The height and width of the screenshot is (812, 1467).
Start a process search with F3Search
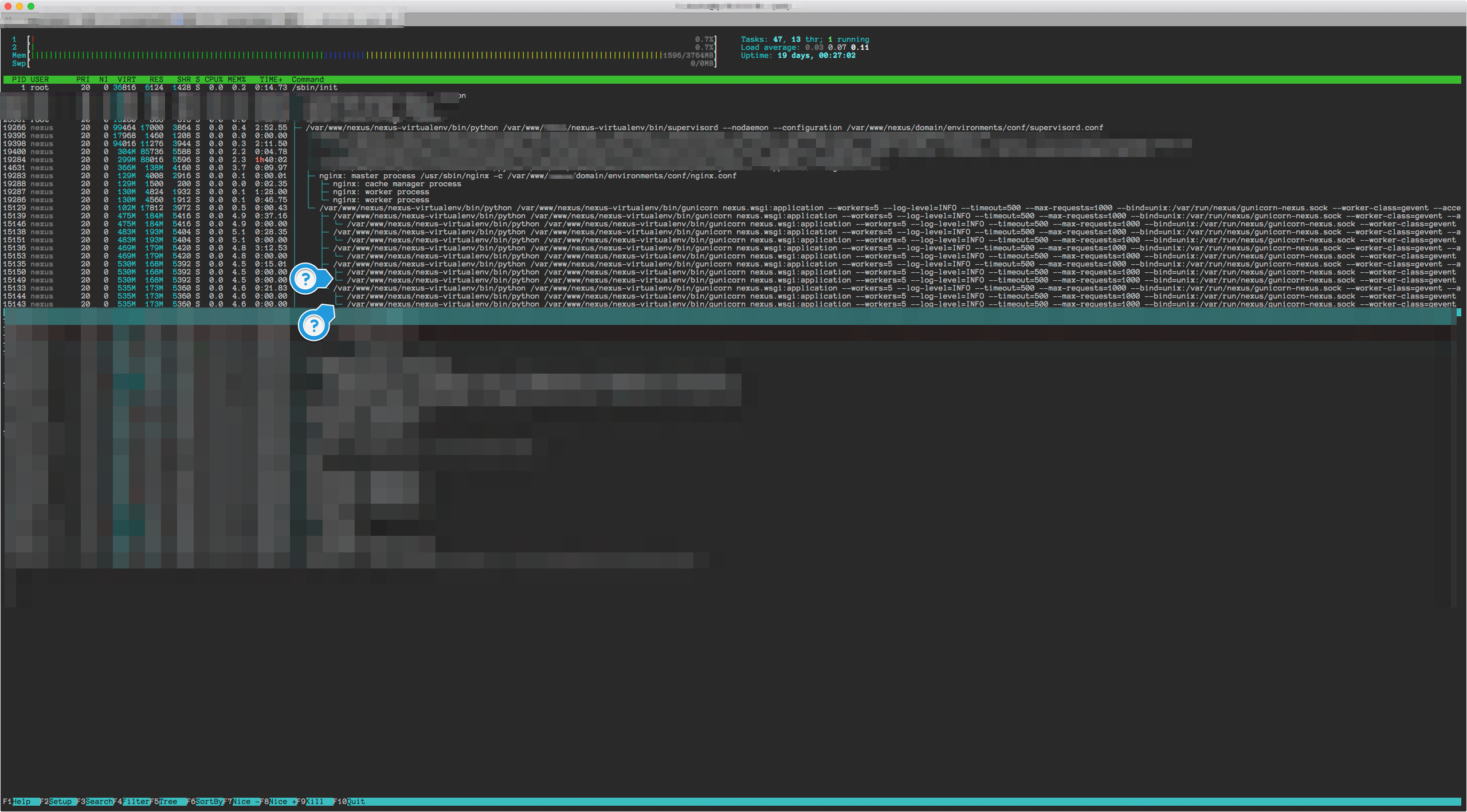(x=95, y=802)
